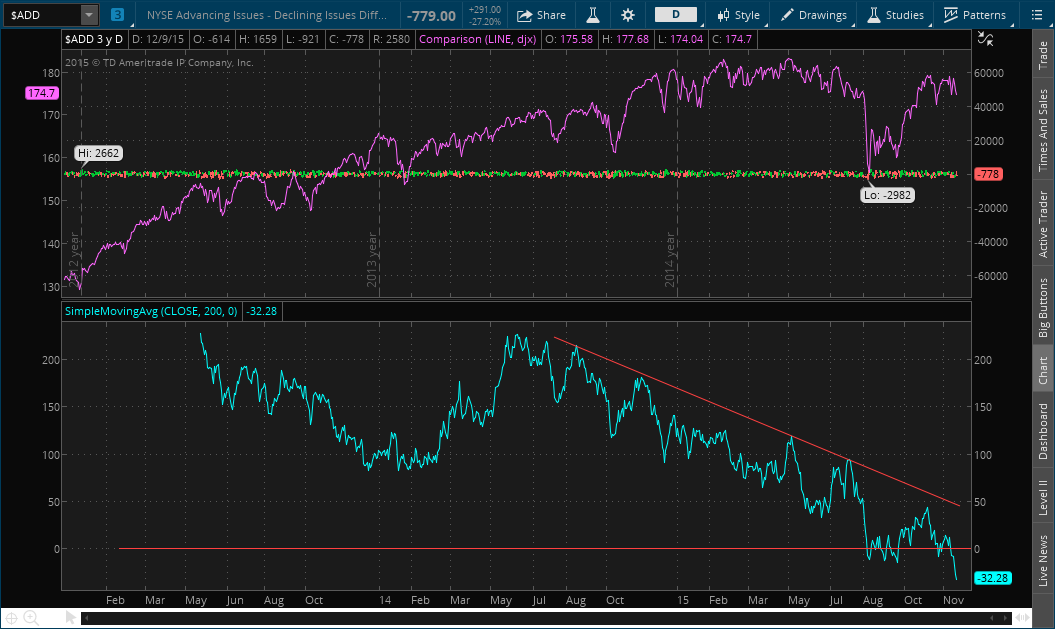Toggle the chart width expander at bottom right
The image size is (1055, 629).
tap(1022, 617)
